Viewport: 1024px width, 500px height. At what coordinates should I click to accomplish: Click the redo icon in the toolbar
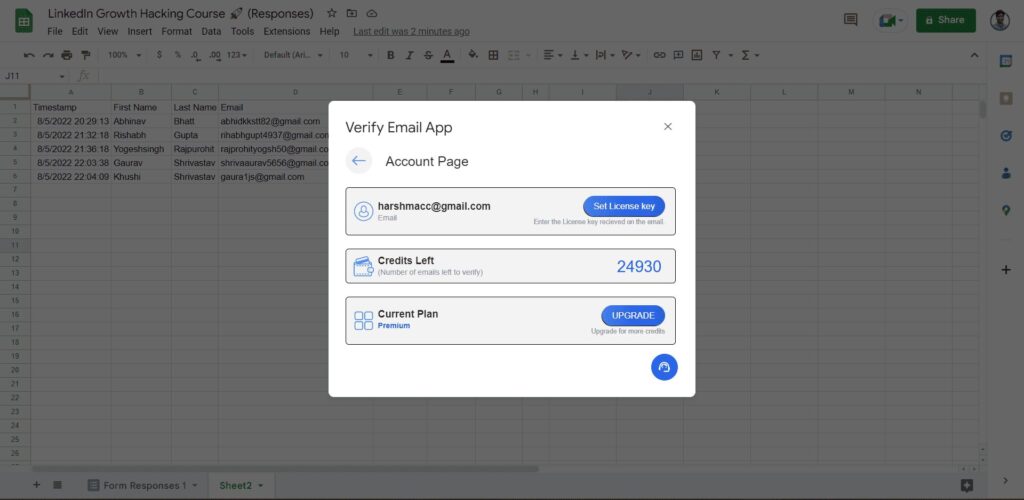pyautogui.click(x=48, y=55)
